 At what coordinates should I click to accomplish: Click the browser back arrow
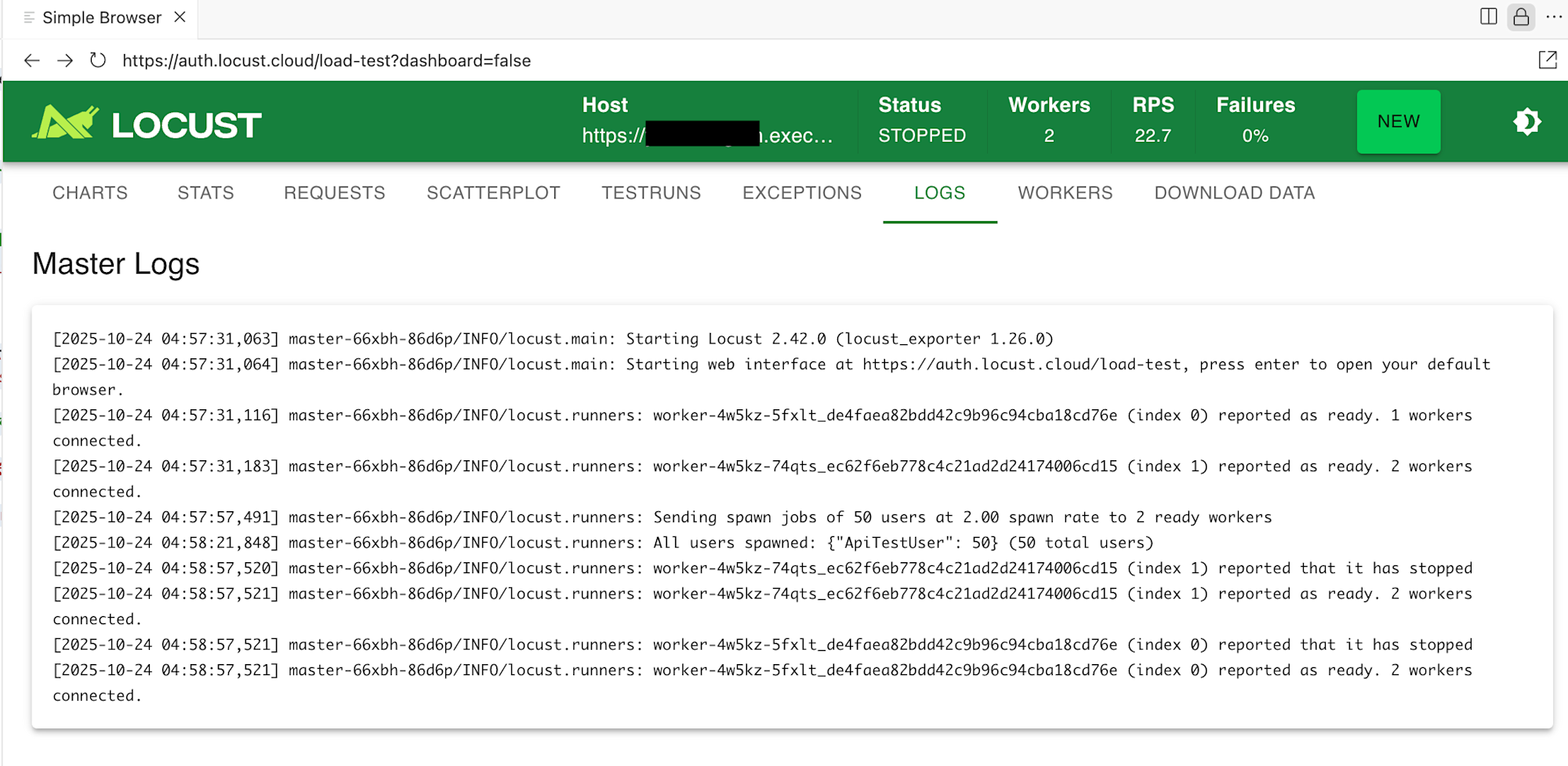[31, 60]
